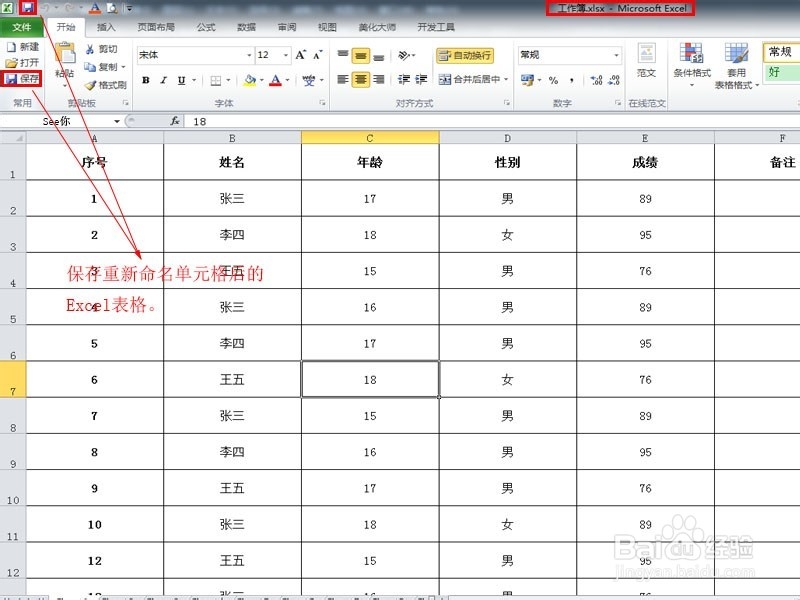Toggle Wrap Text (自动换行)
This screenshot has height=600, width=800.
466,56
